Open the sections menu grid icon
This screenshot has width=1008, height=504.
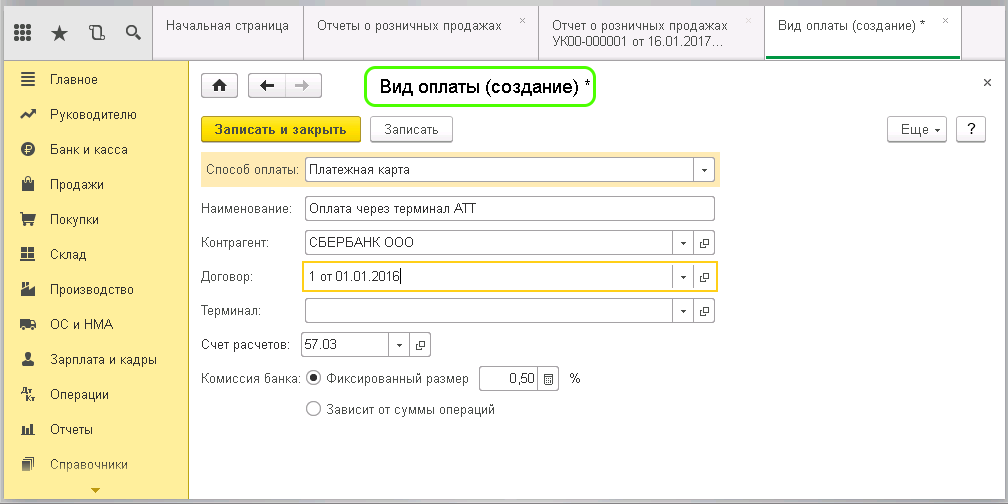point(24,33)
